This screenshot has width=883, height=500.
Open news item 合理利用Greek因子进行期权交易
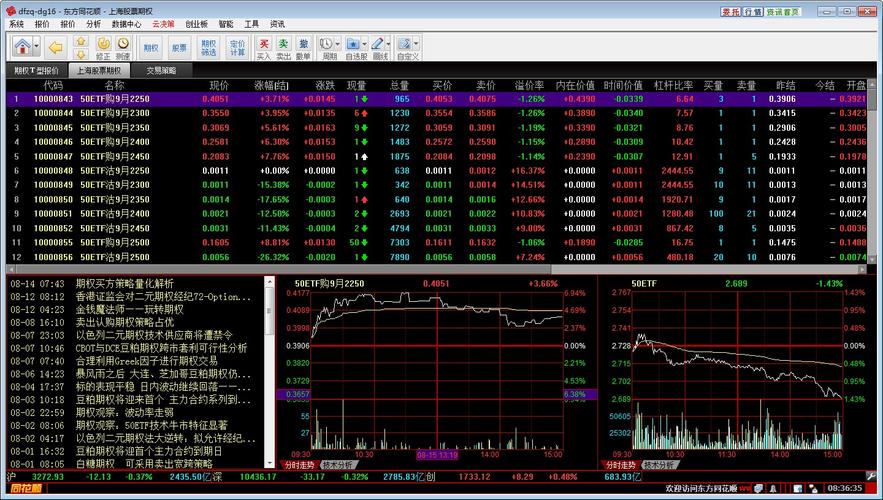(146, 361)
